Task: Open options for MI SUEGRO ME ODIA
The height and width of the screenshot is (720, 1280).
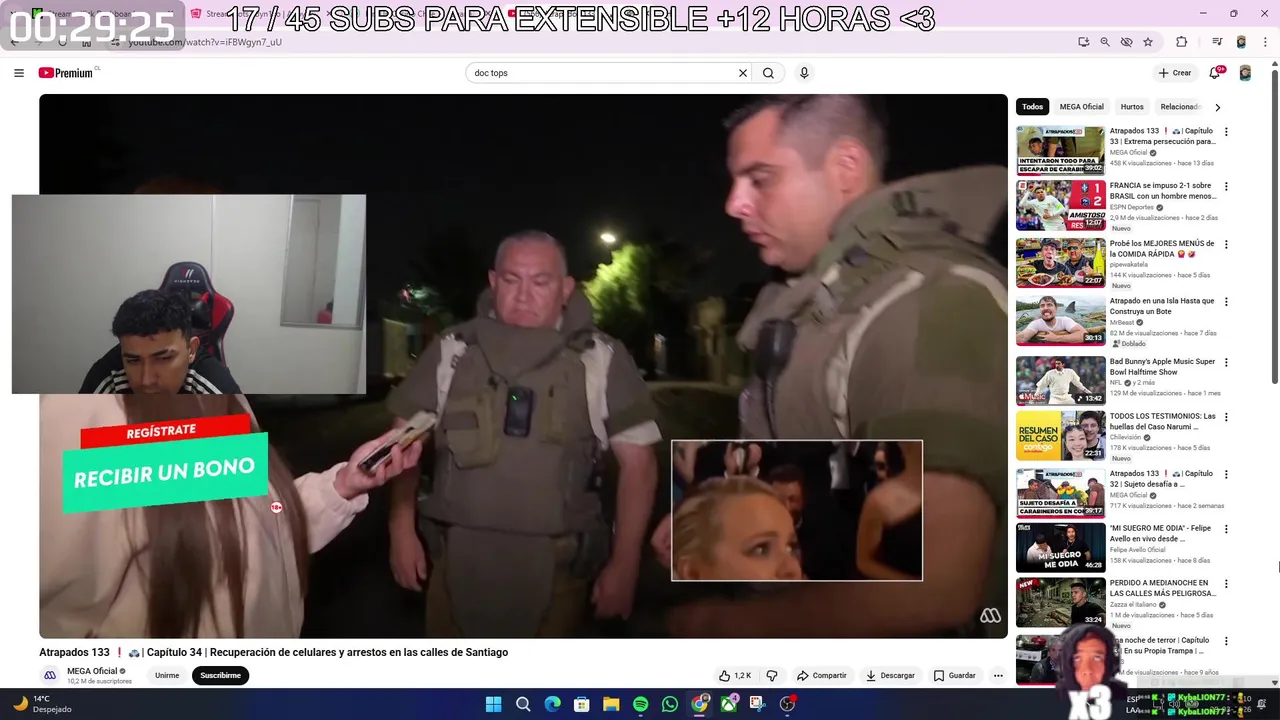Action: point(1226,530)
